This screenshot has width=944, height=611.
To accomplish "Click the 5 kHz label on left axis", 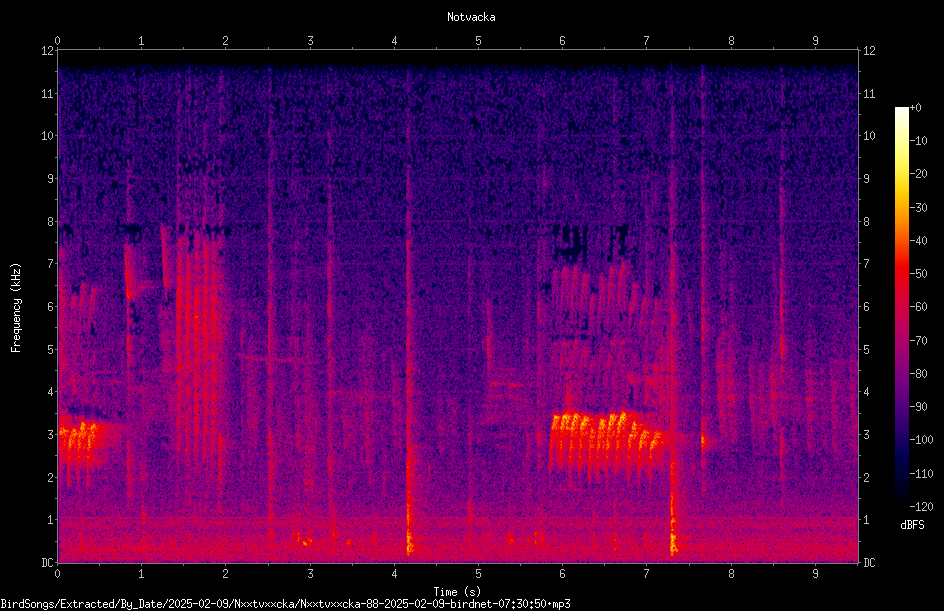I will 51,349.
